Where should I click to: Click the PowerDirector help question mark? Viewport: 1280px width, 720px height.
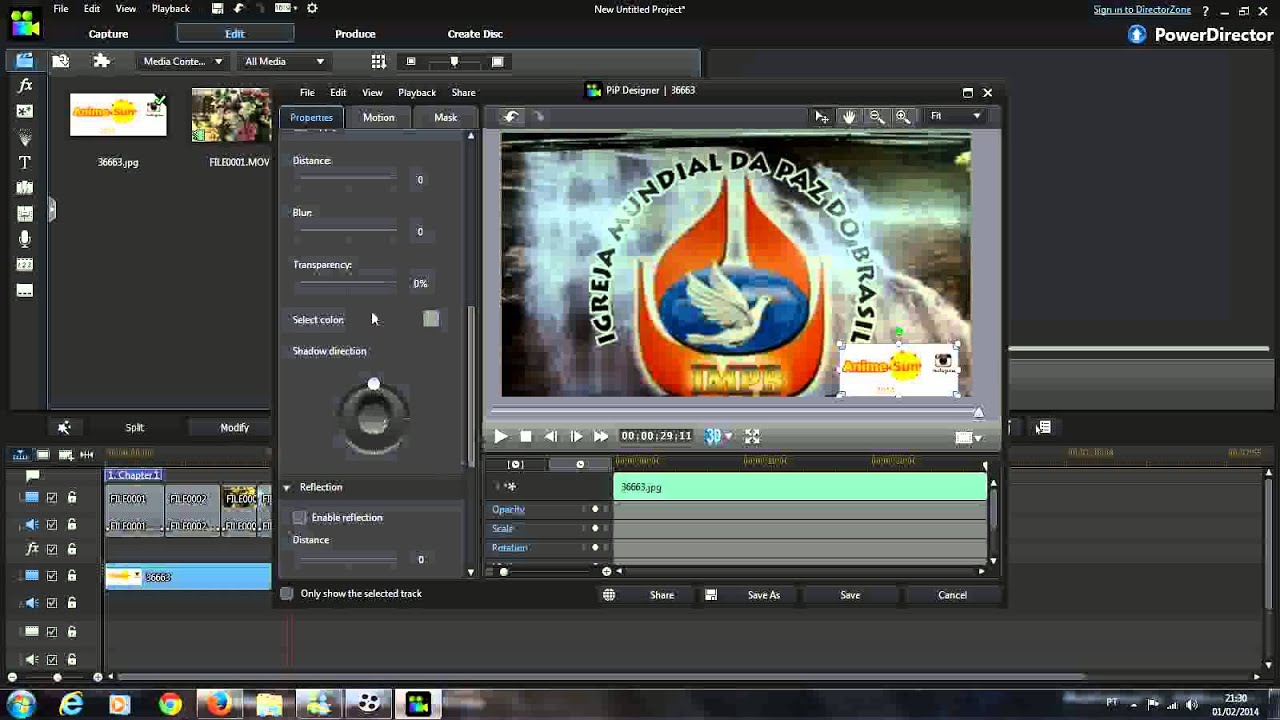pos(1206,10)
